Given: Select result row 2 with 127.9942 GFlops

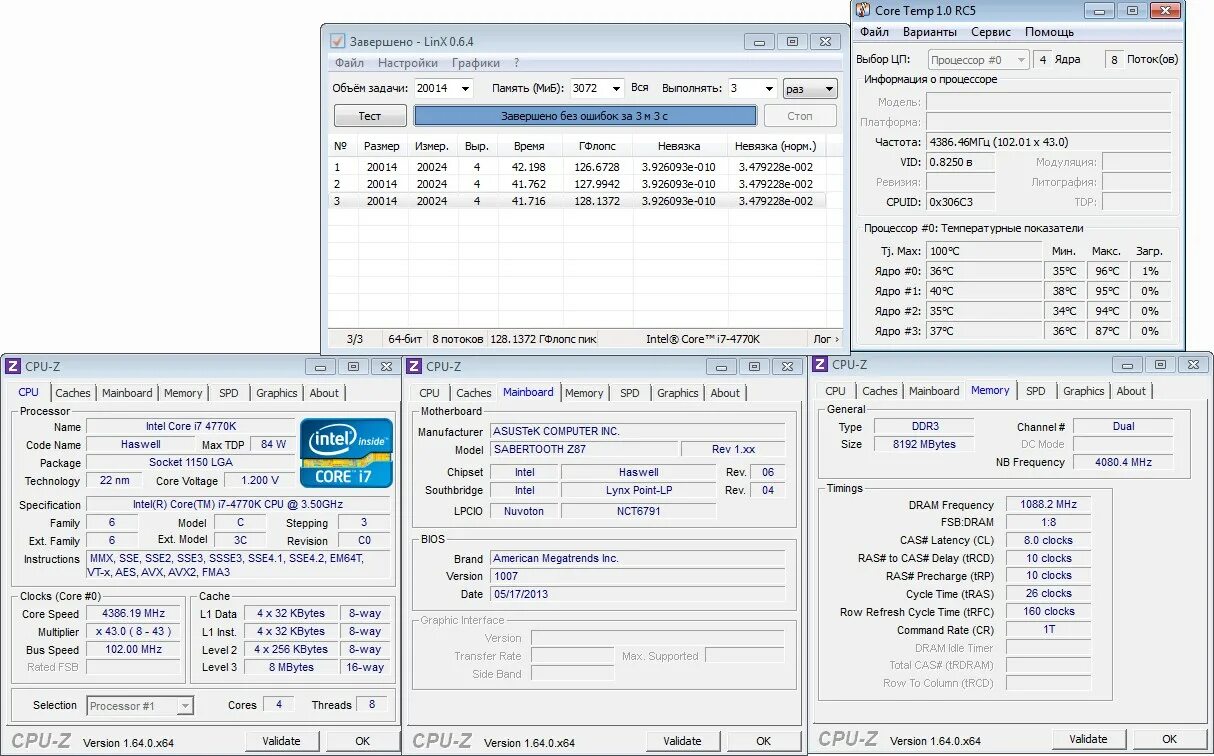Looking at the screenshot, I should [579, 184].
